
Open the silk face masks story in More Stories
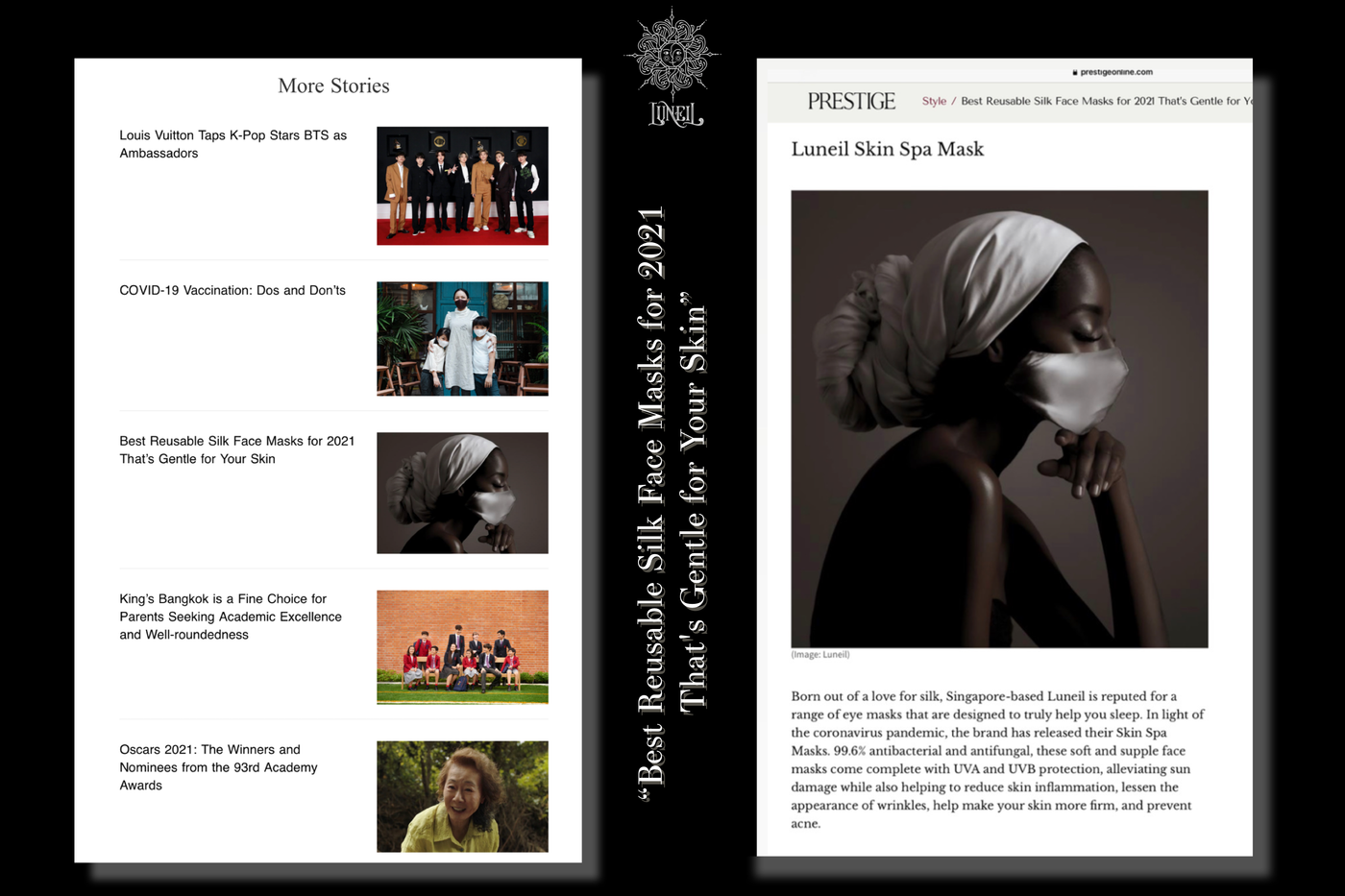pos(237,449)
